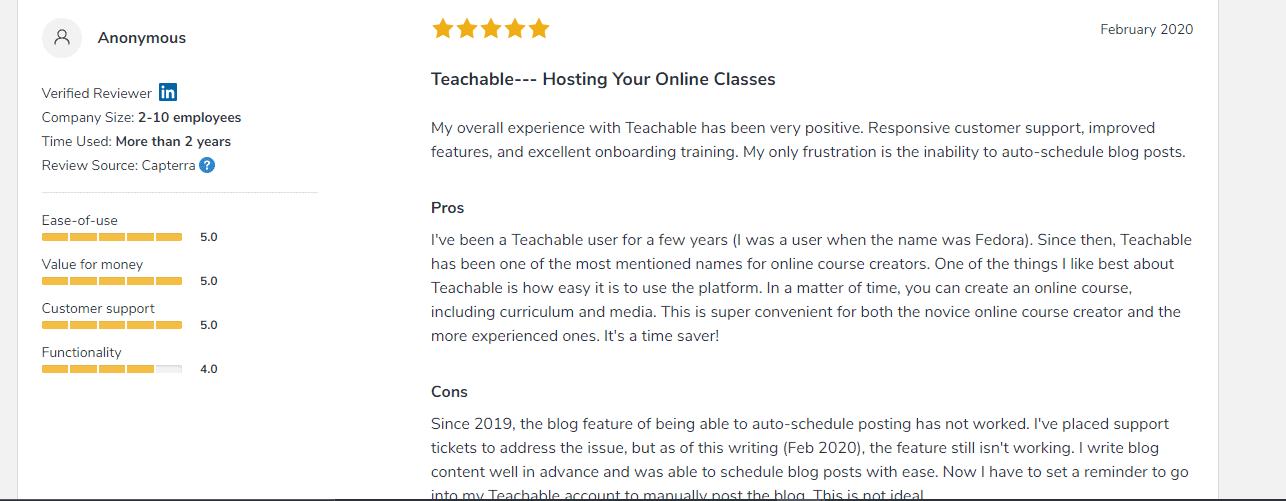Click the Value for money rating bar

tap(112, 281)
